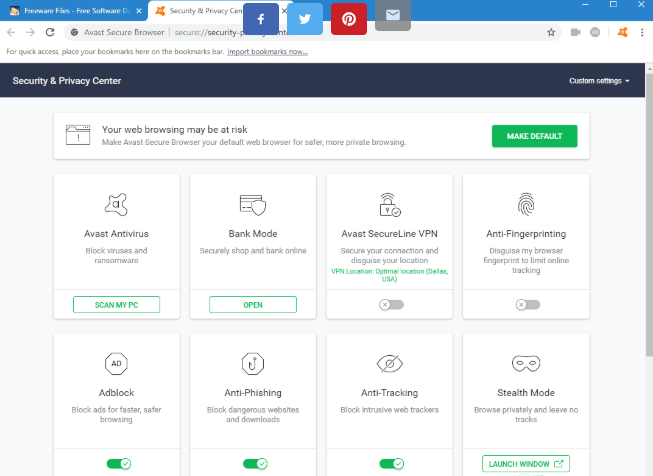Screen dimensions: 653x476
Task: Click 'Block viruses and ransomware' description
Action: tap(116, 255)
